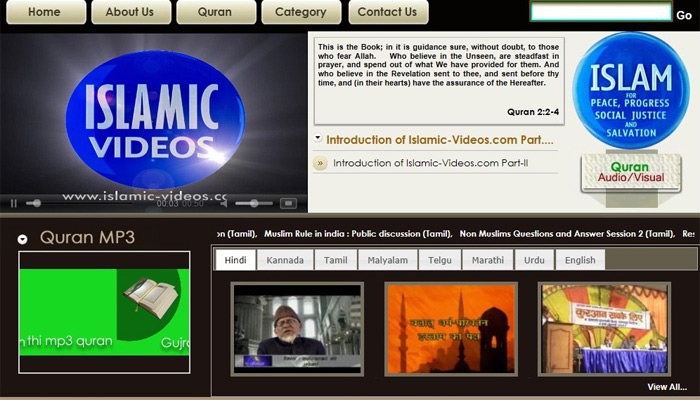Go to the About Us page
The width and height of the screenshot is (700, 400).
click(x=129, y=12)
